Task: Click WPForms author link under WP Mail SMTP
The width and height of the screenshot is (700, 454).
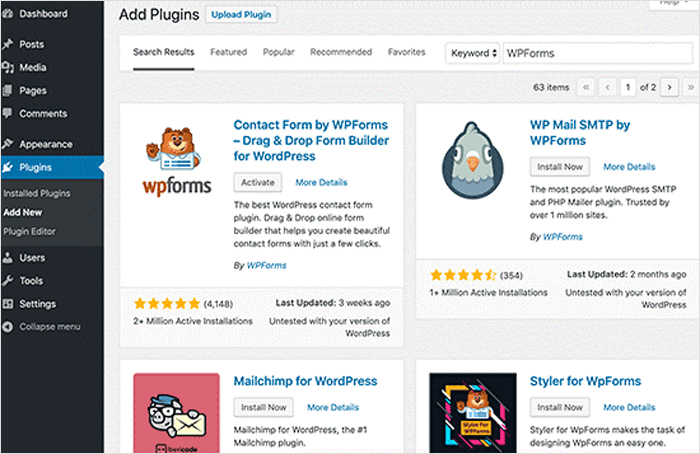Action: click(x=562, y=237)
